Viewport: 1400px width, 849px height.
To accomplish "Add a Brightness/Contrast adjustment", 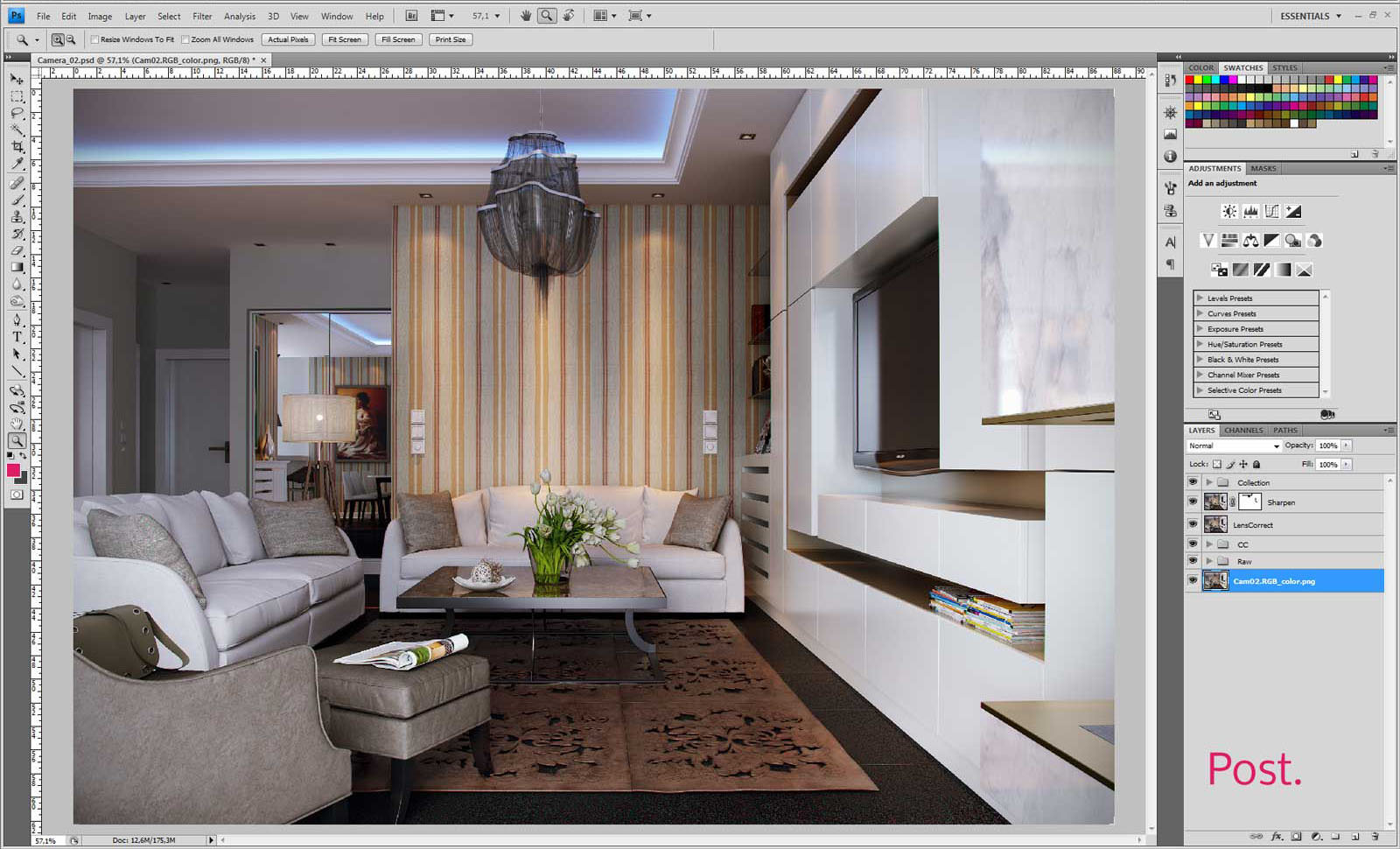I will (x=1229, y=211).
